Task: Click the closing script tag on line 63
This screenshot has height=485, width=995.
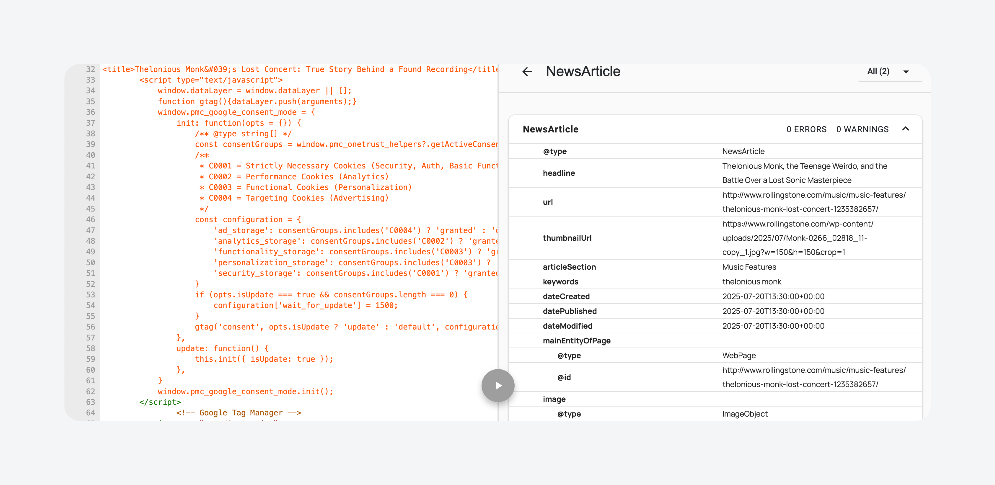Action: [160, 402]
